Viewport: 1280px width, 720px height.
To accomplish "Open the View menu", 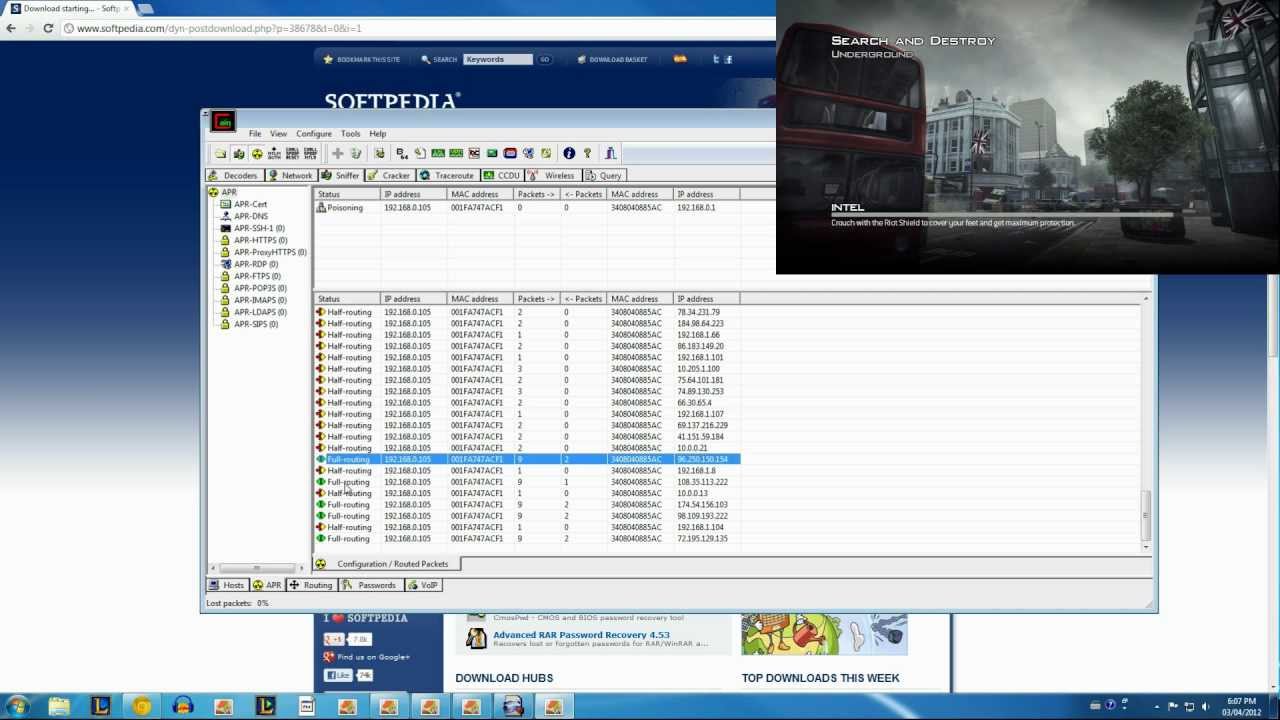I will pos(278,133).
